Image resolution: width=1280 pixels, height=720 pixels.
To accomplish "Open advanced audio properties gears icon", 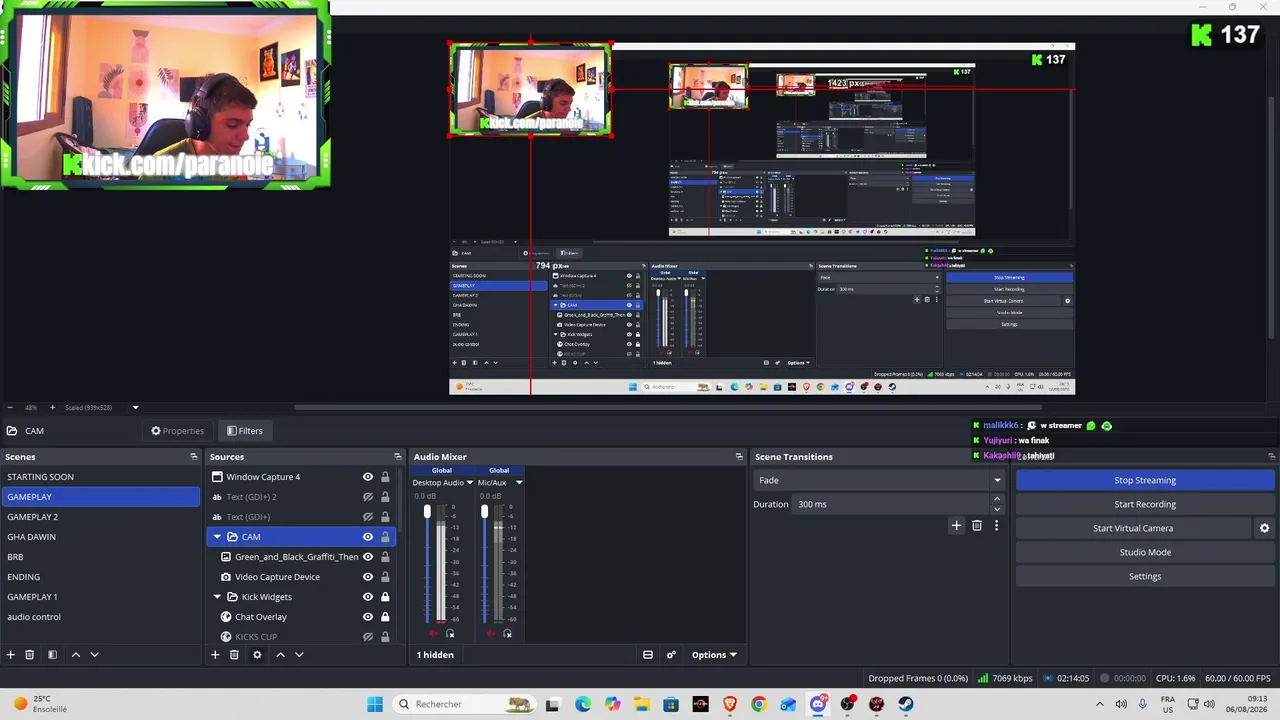I will coord(671,655).
